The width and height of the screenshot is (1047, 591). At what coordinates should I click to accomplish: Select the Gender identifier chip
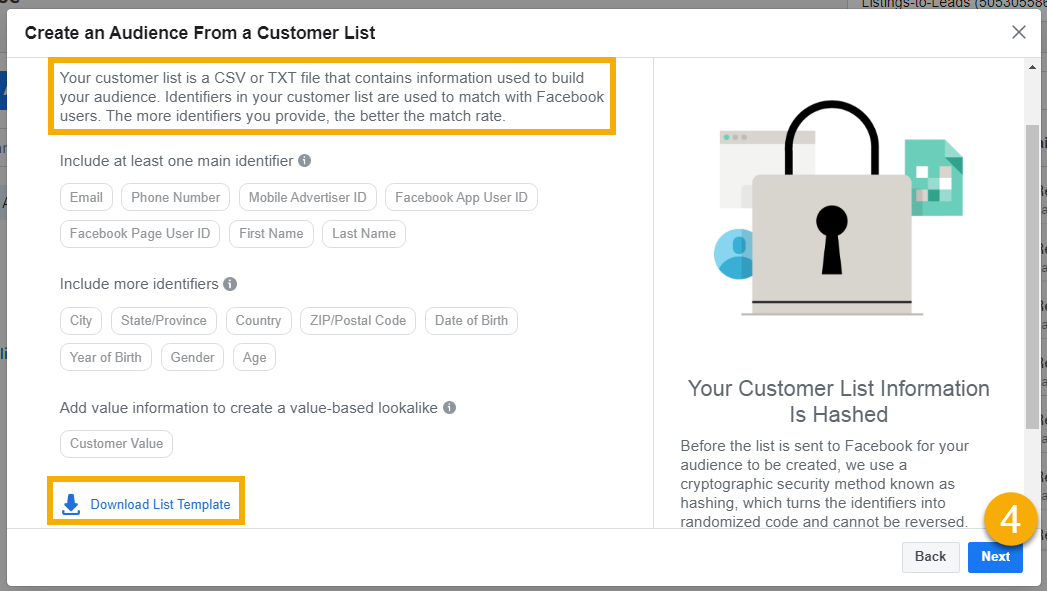click(x=192, y=357)
